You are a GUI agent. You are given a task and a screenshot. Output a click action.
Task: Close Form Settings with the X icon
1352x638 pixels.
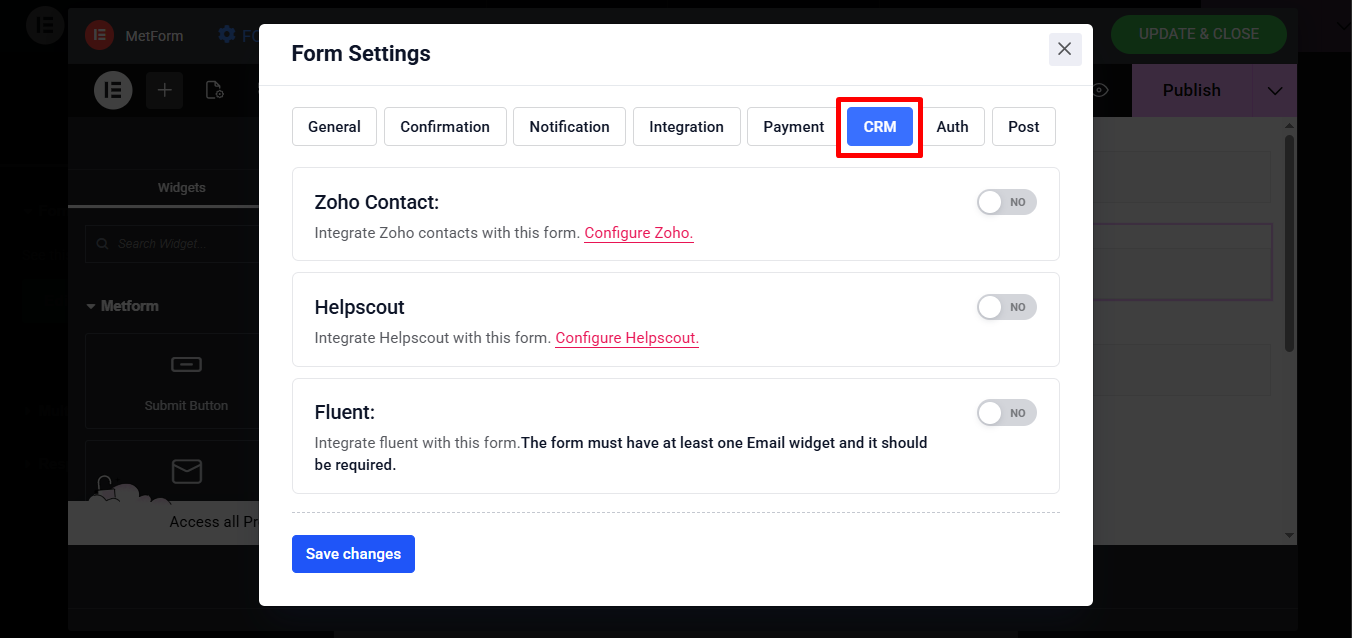1064,49
